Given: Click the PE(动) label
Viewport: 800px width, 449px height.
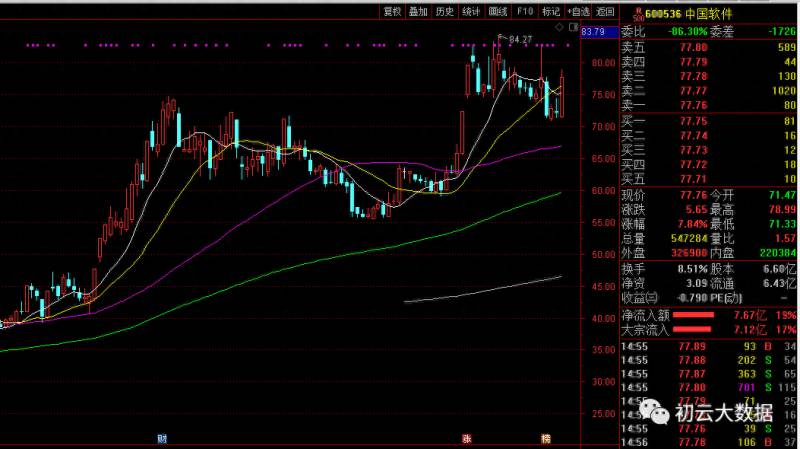Looking at the screenshot, I should pyautogui.click(x=726, y=297).
